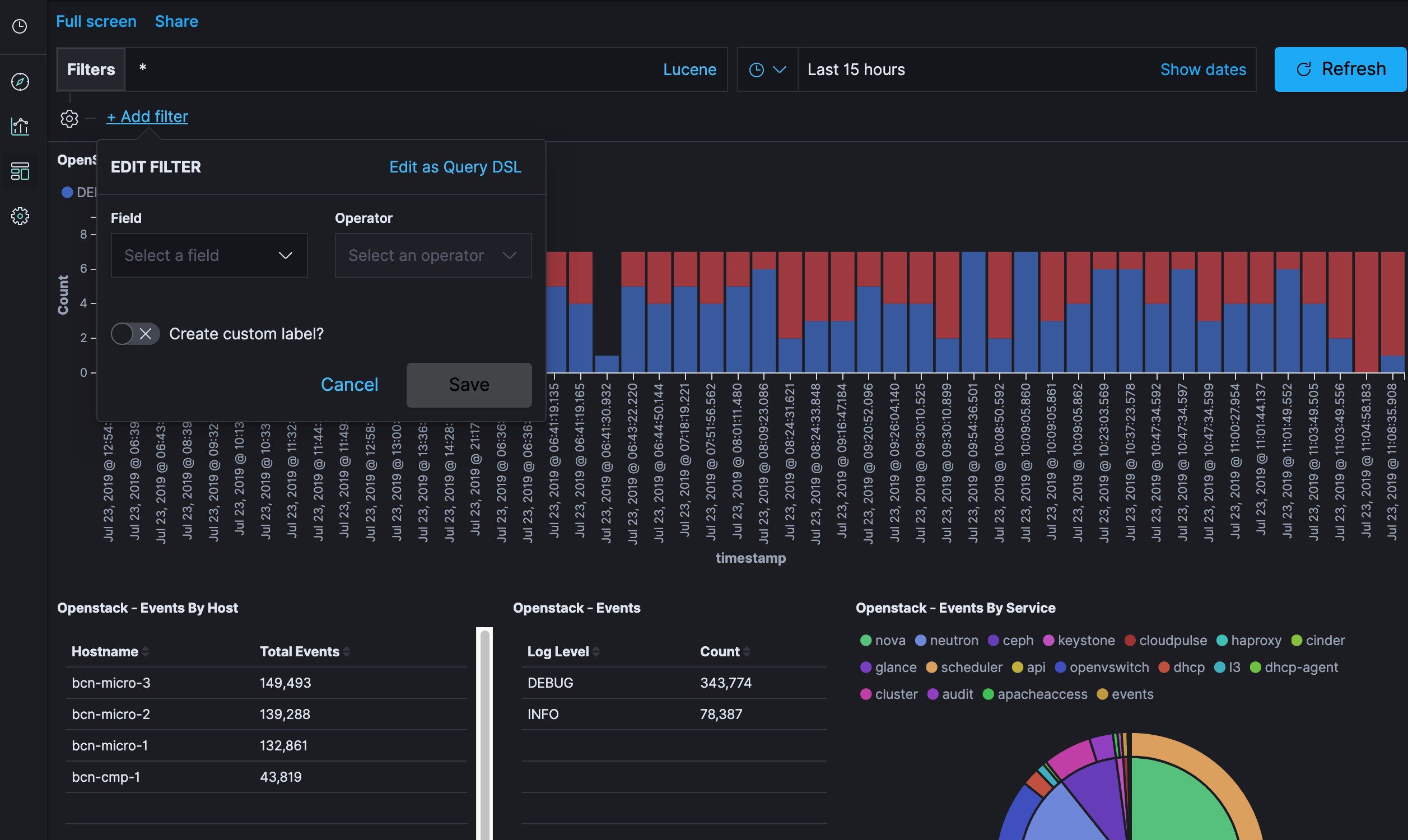Sort Log Level column

coord(596,651)
